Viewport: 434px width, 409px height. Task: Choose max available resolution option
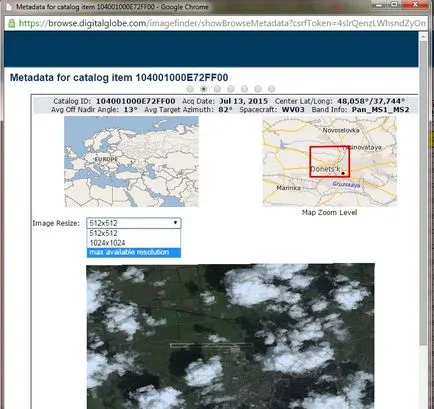pyautogui.click(x=134, y=252)
